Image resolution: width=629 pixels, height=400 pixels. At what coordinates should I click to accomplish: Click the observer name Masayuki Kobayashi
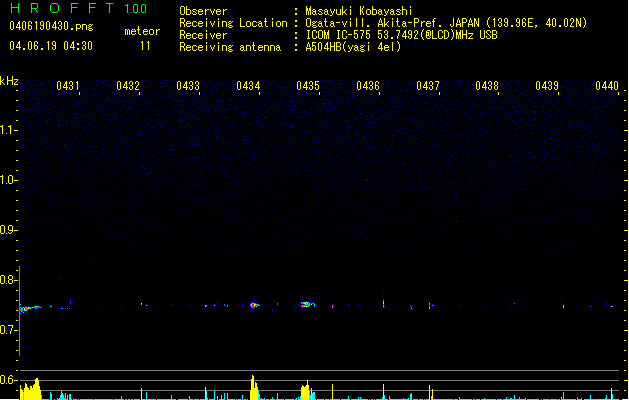[359, 11]
